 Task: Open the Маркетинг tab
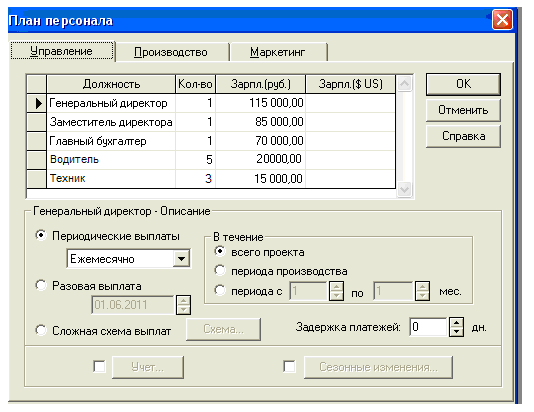pos(278,52)
